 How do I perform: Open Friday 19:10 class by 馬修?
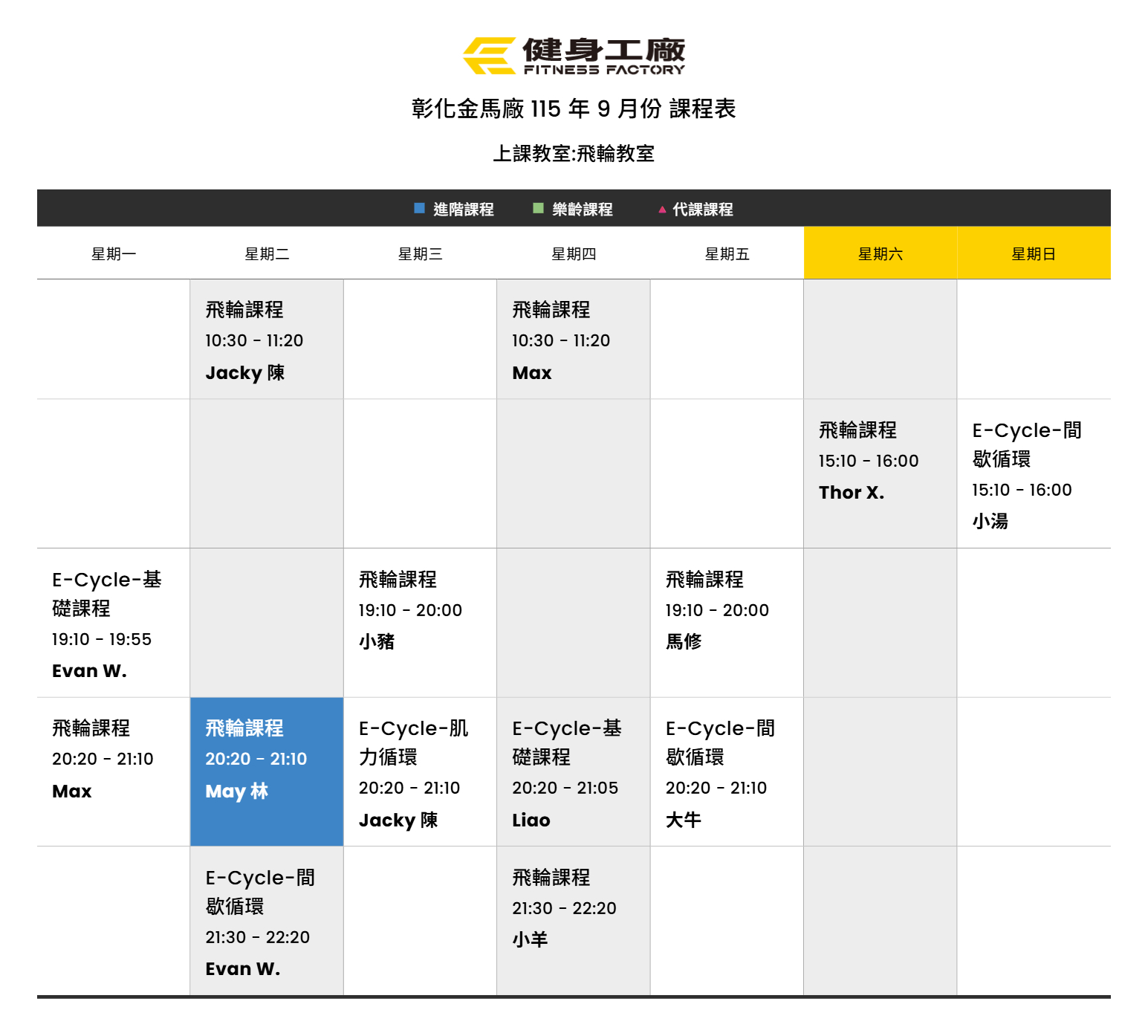[x=727, y=623]
